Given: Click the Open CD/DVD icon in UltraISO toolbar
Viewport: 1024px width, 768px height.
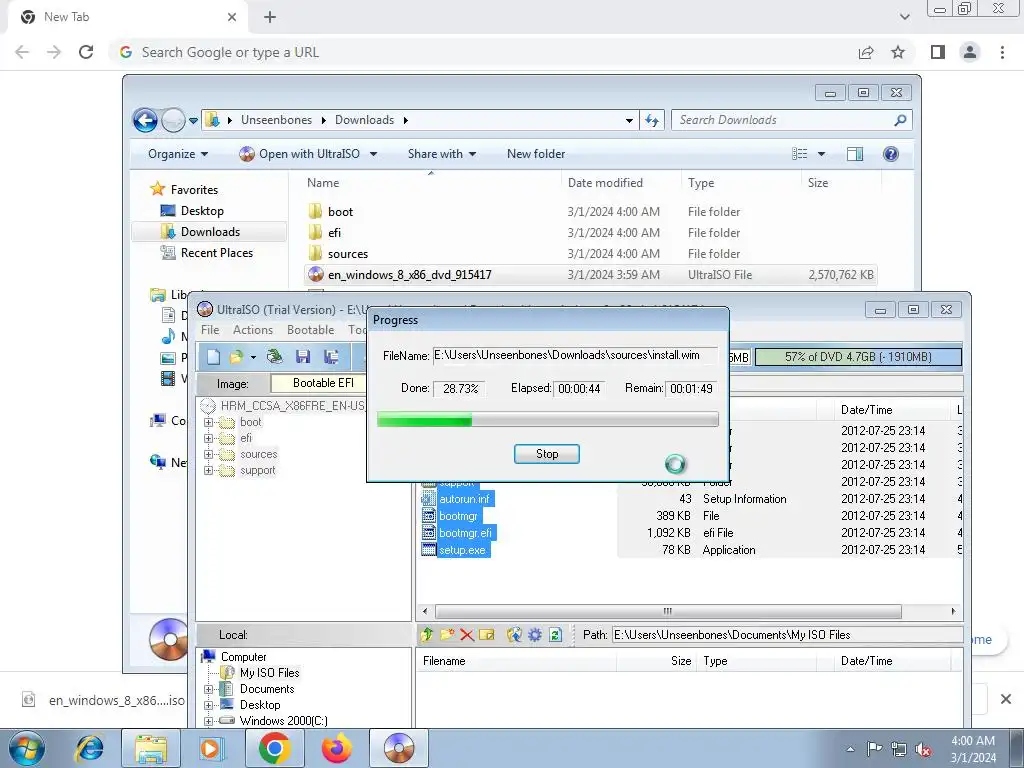Looking at the screenshot, I should (x=275, y=357).
